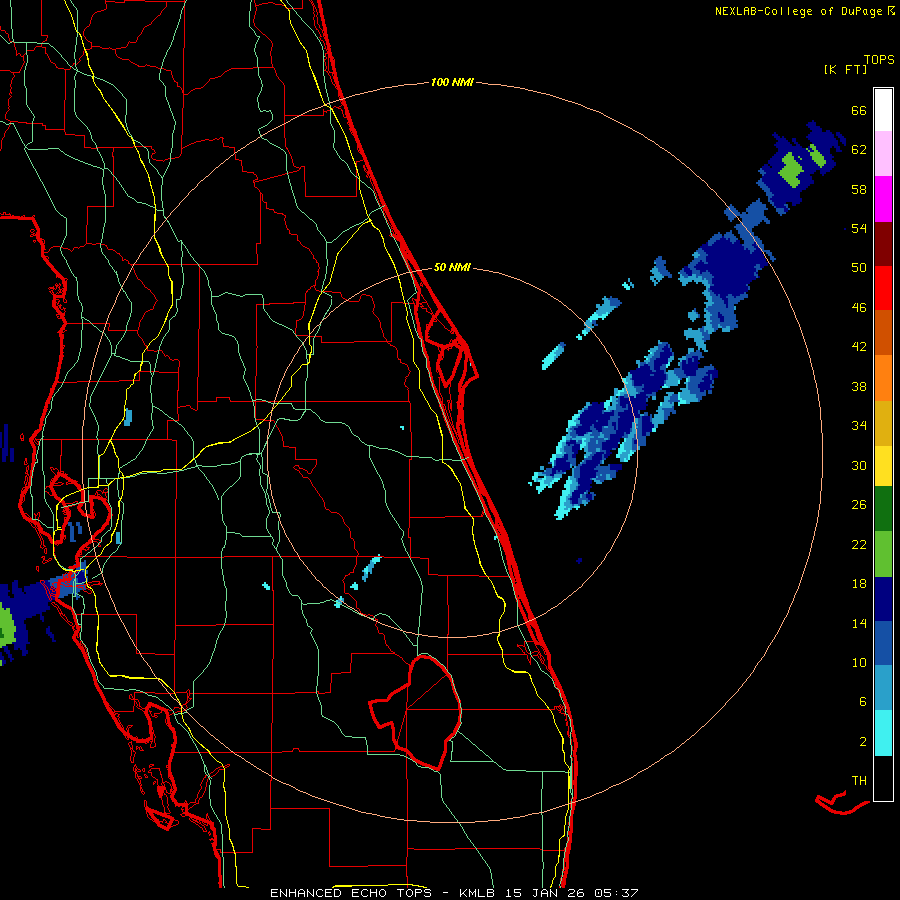This screenshot has width=900, height=900.
Task: Select the 50 scale label
Action: pos(859,268)
